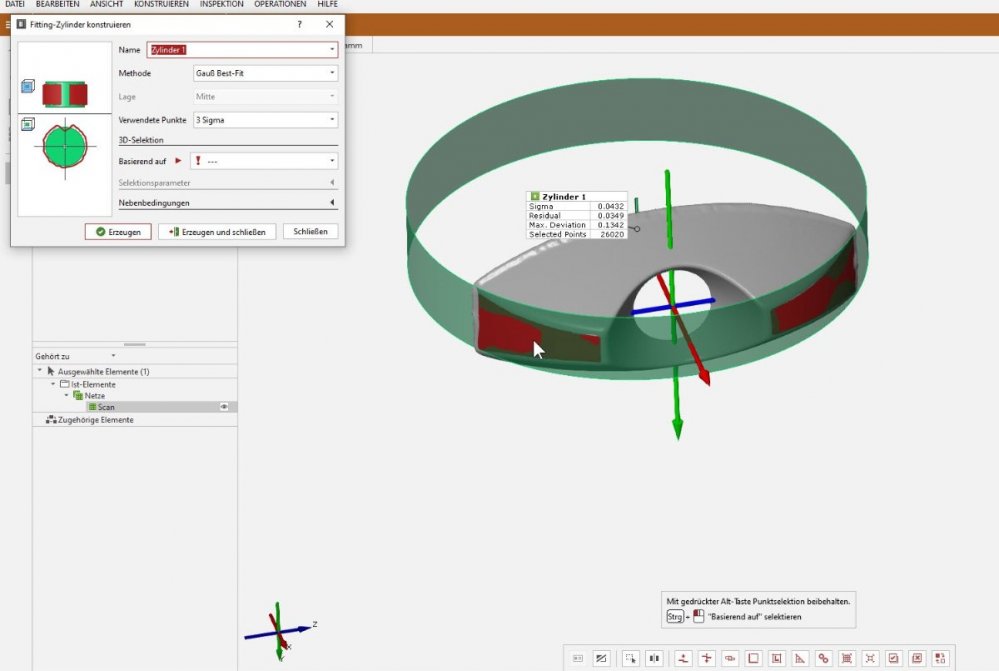Click the angle triangle icon in the bottom toolbar
Image resolution: width=999 pixels, height=671 pixels.
pyautogui.click(x=799, y=658)
